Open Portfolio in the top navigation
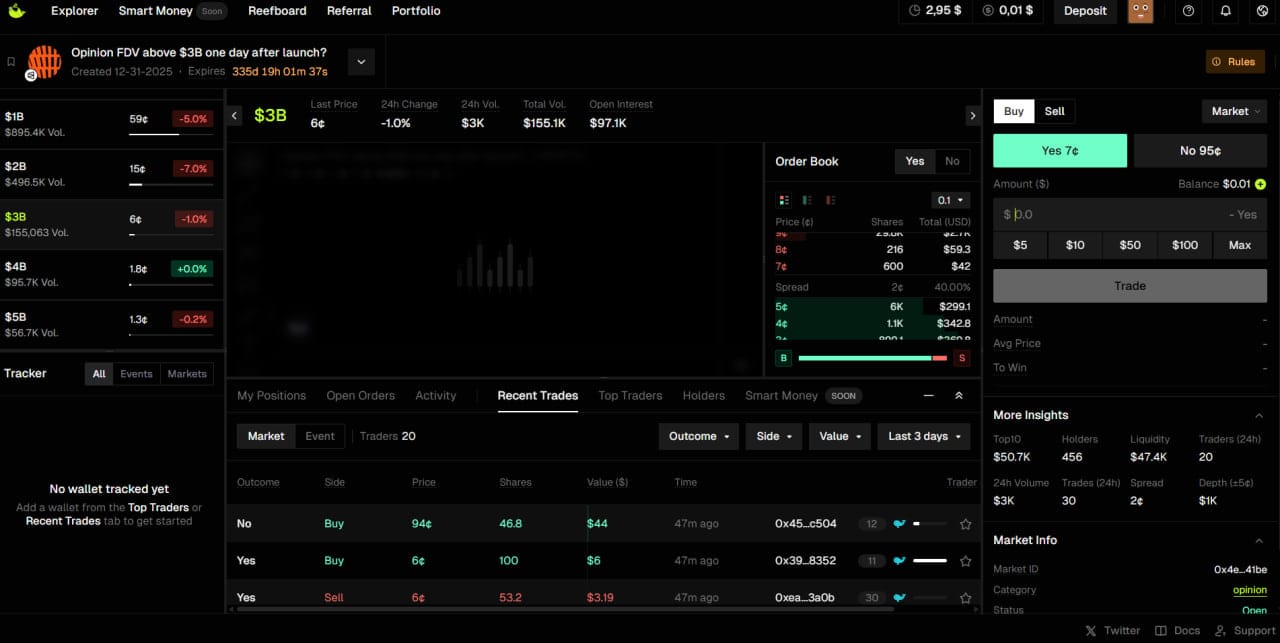The width and height of the screenshot is (1280, 643). click(414, 11)
